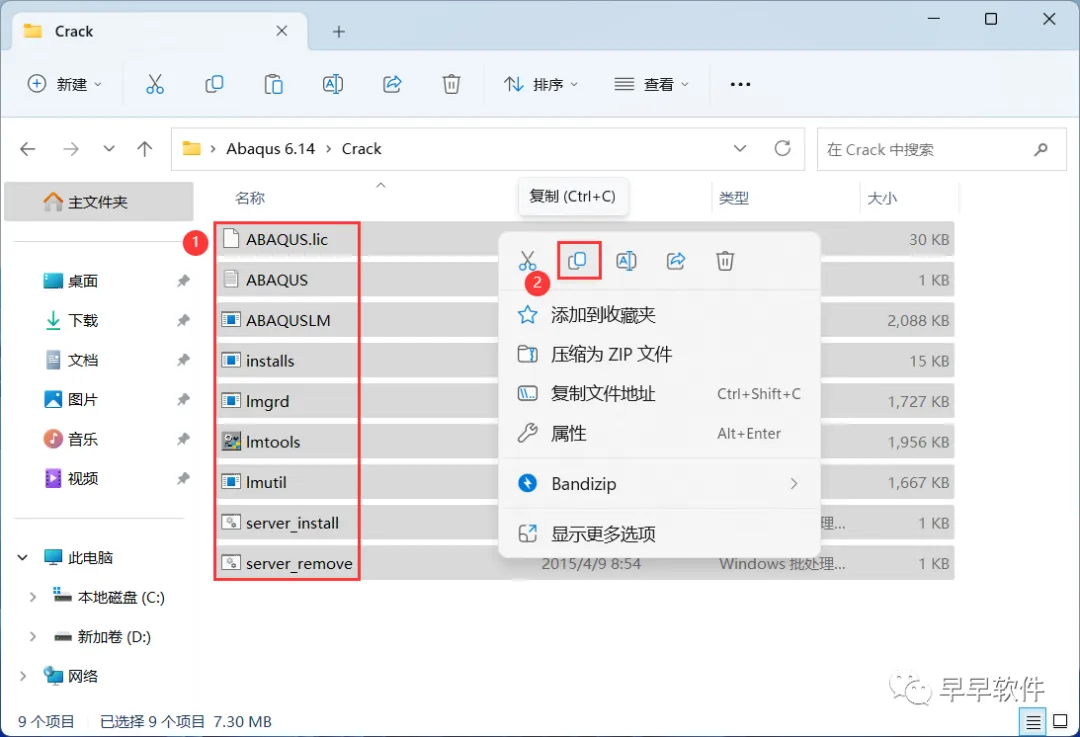
Task: Expand the Network (网络) node
Action: pyautogui.click(x=23, y=676)
